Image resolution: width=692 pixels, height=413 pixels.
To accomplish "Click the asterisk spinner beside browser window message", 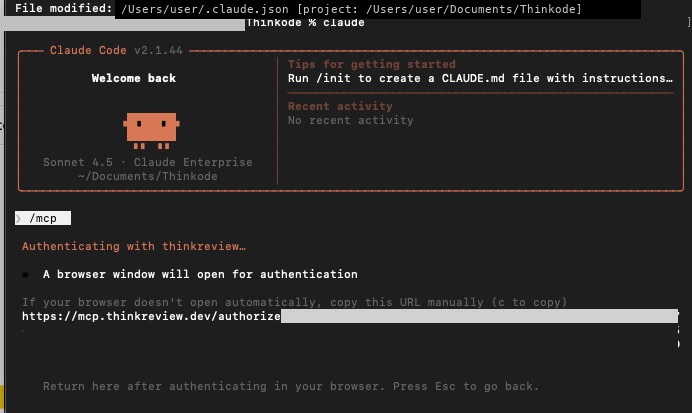I will [x=26, y=275].
